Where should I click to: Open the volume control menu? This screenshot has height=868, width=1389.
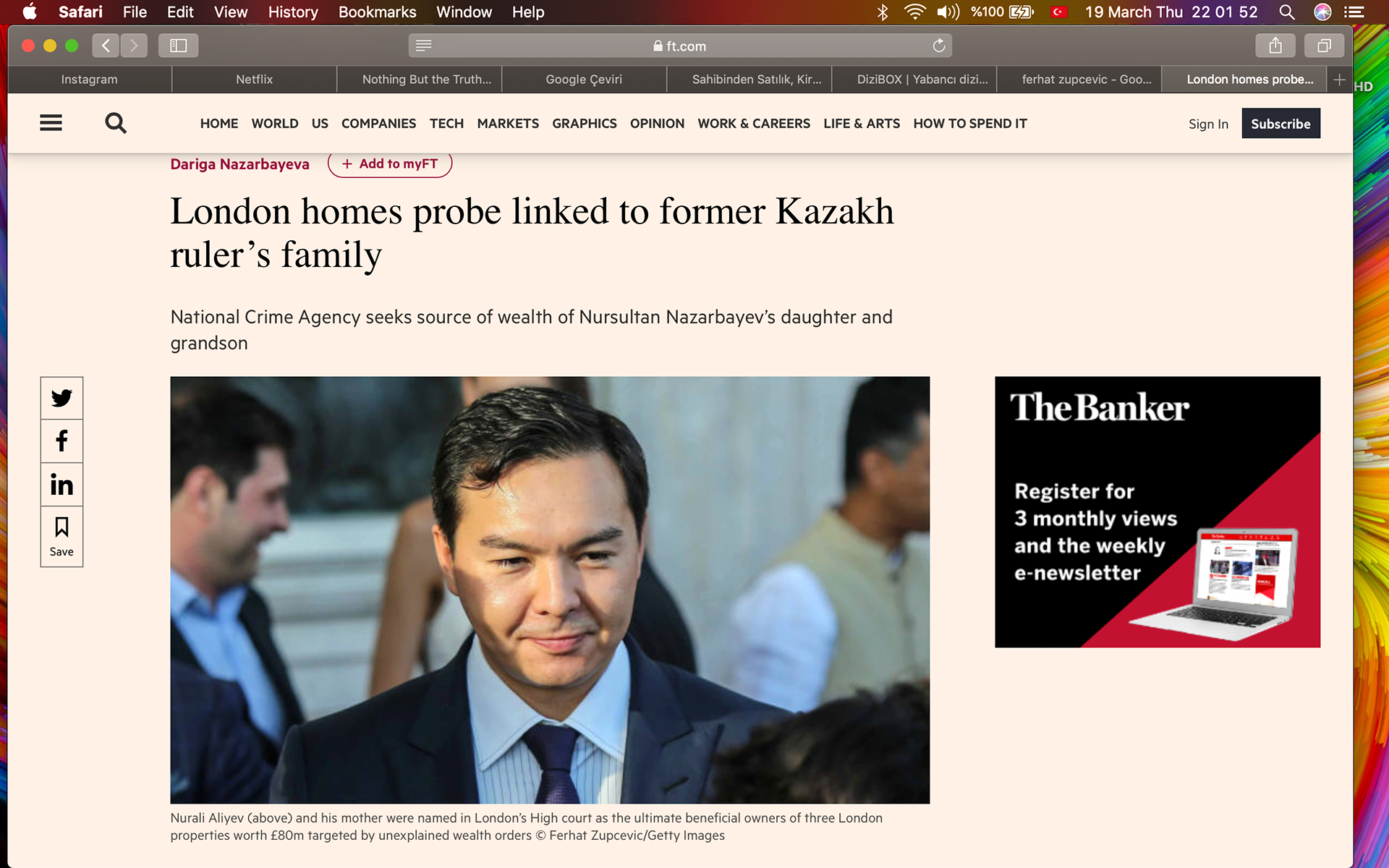click(x=948, y=12)
